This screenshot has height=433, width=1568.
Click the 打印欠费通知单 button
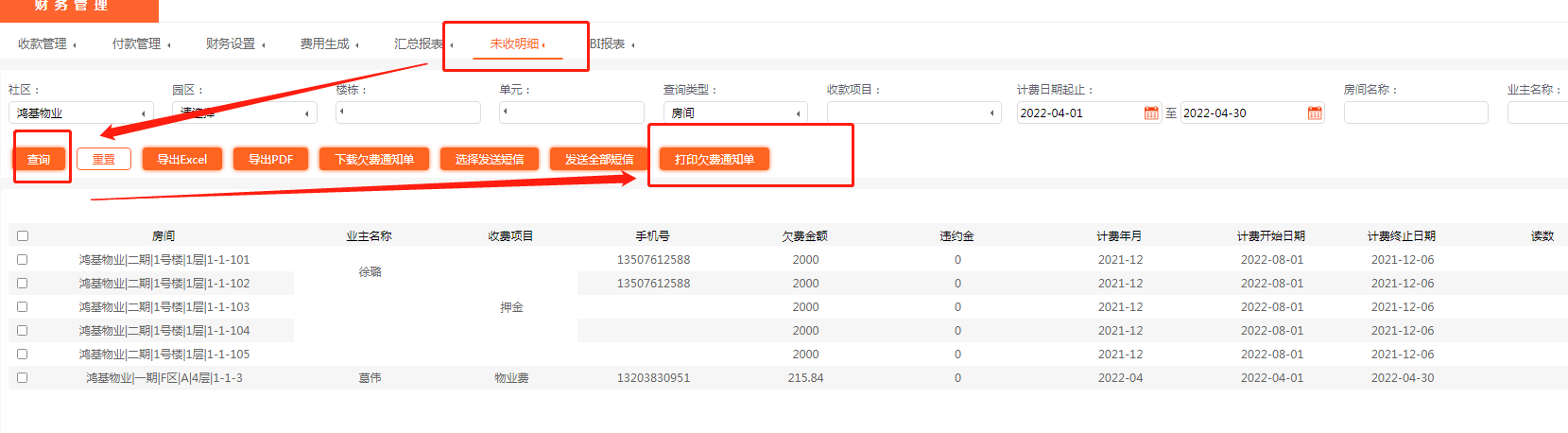pyautogui.click(x=714, y=159)
